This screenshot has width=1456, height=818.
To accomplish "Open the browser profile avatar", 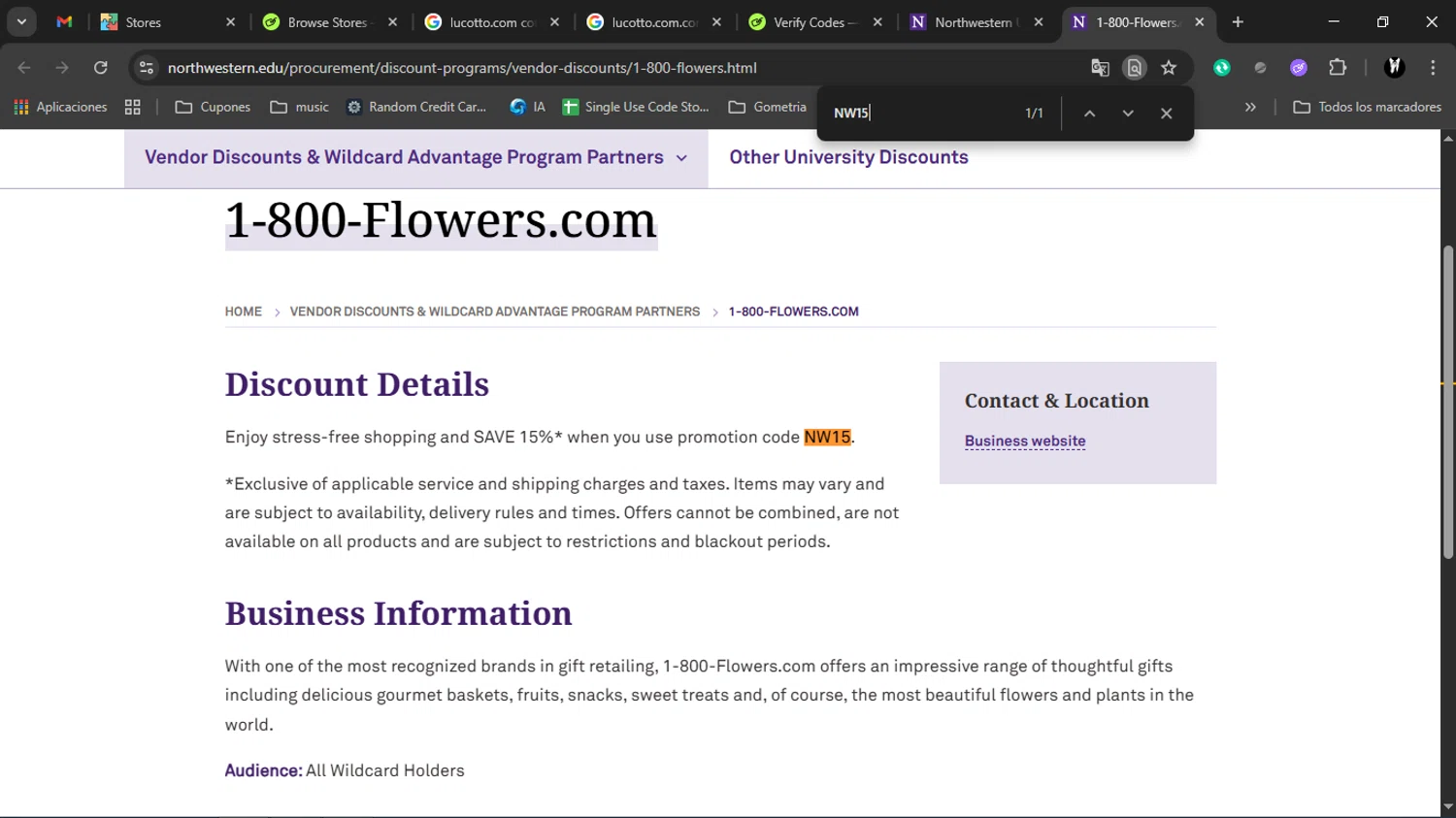I will pyautogui.click(x=1395, y=67).
